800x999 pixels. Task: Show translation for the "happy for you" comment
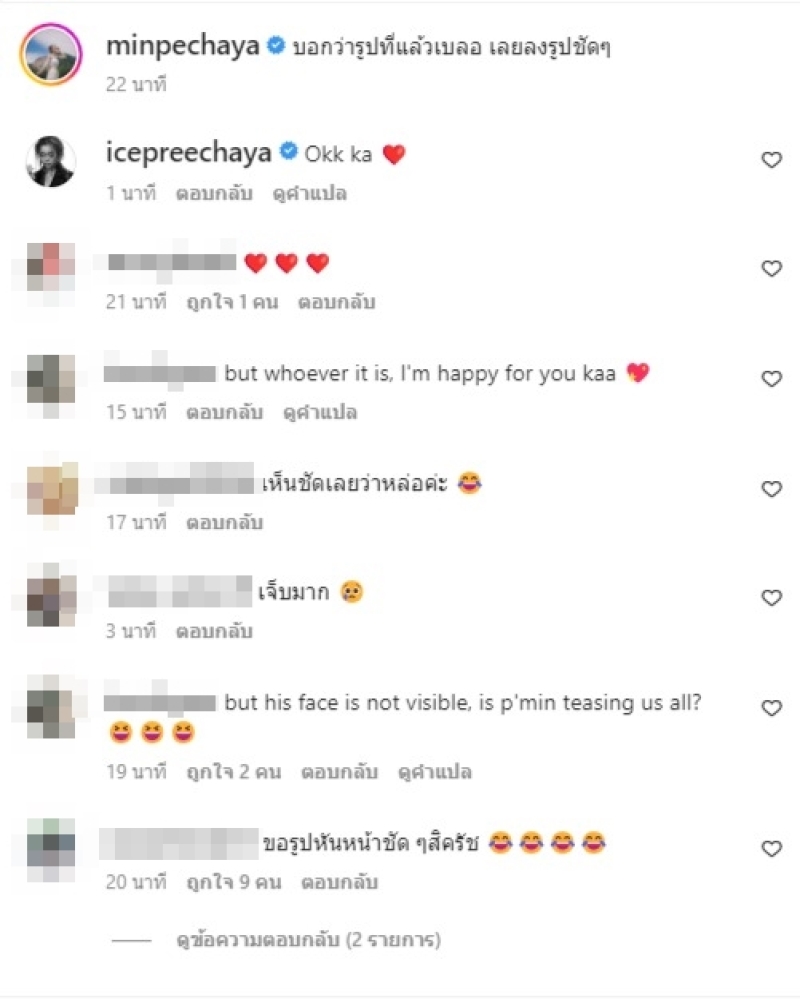point(320,412)
